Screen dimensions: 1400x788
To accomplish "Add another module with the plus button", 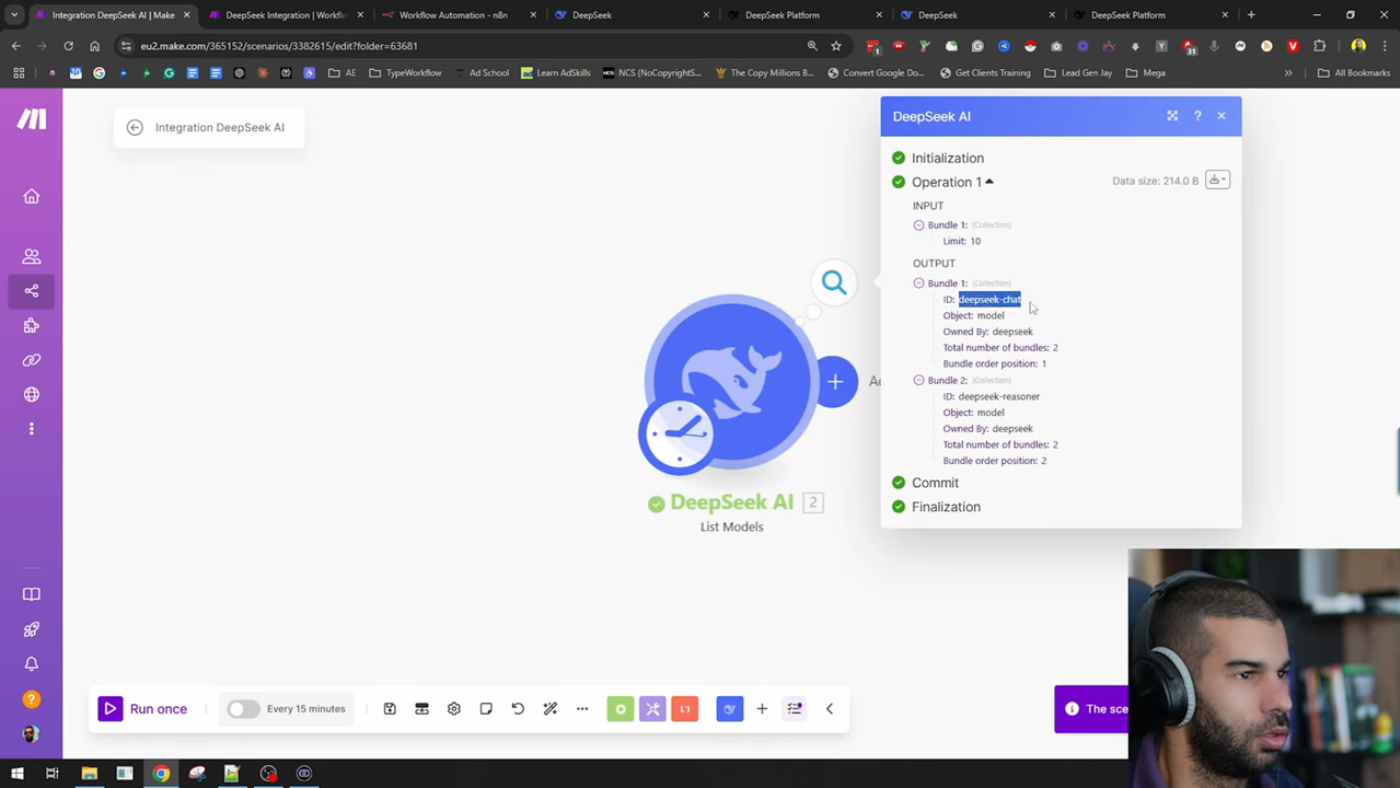I will pos(836,381).
